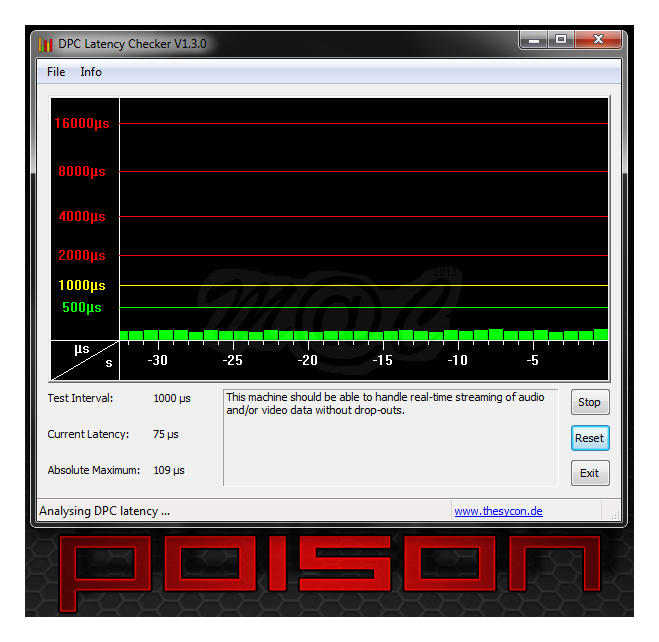The width and height of the screenshot is (659, 642).
Task: Click the 'Analysing DPC latency' status bar text
Action: [105, 511]
